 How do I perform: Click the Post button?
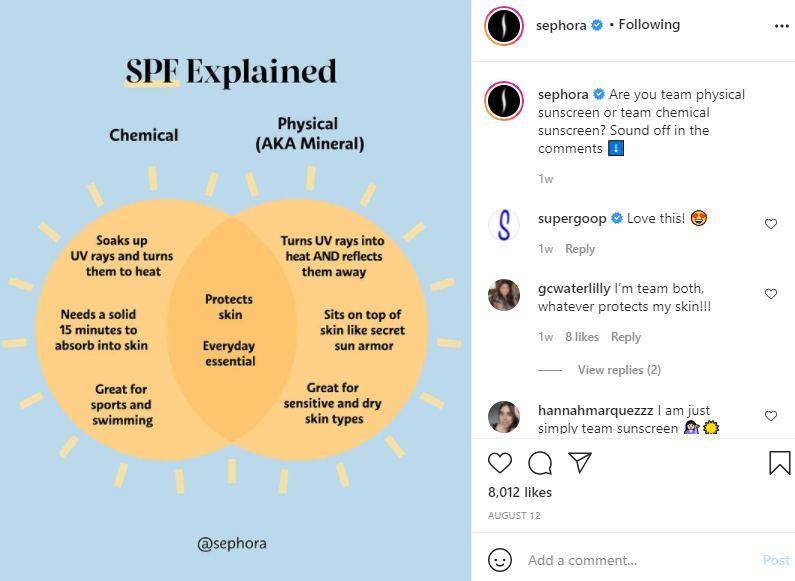(x=776, y=560)
